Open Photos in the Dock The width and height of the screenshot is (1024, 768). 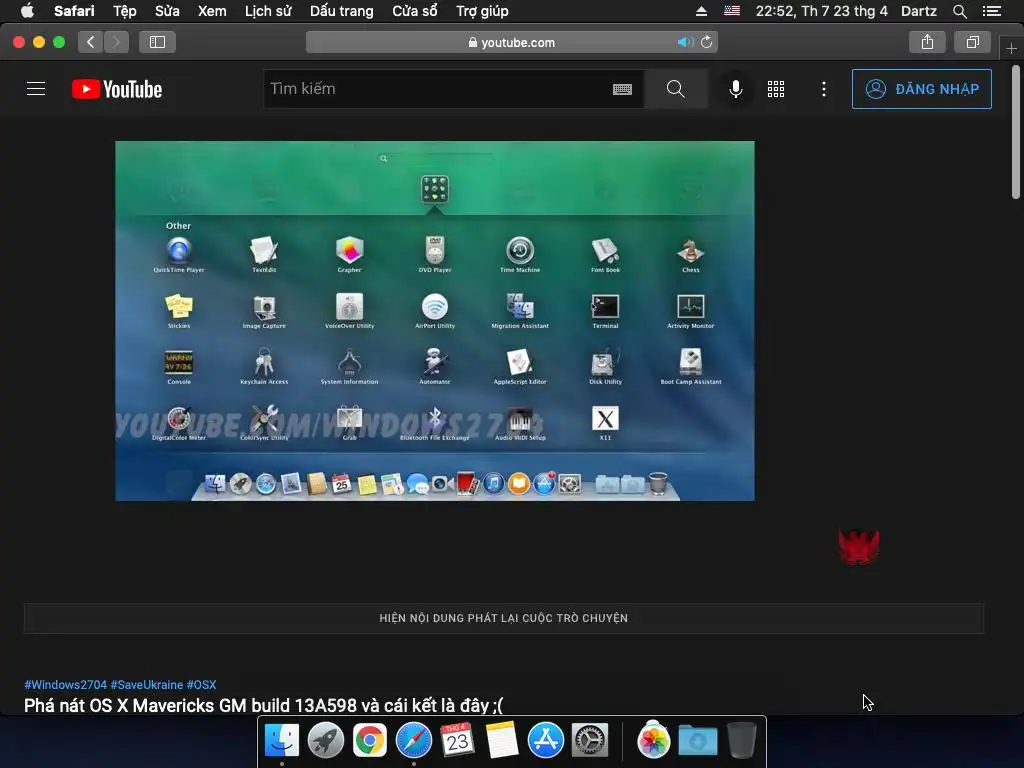pos(653,741)
